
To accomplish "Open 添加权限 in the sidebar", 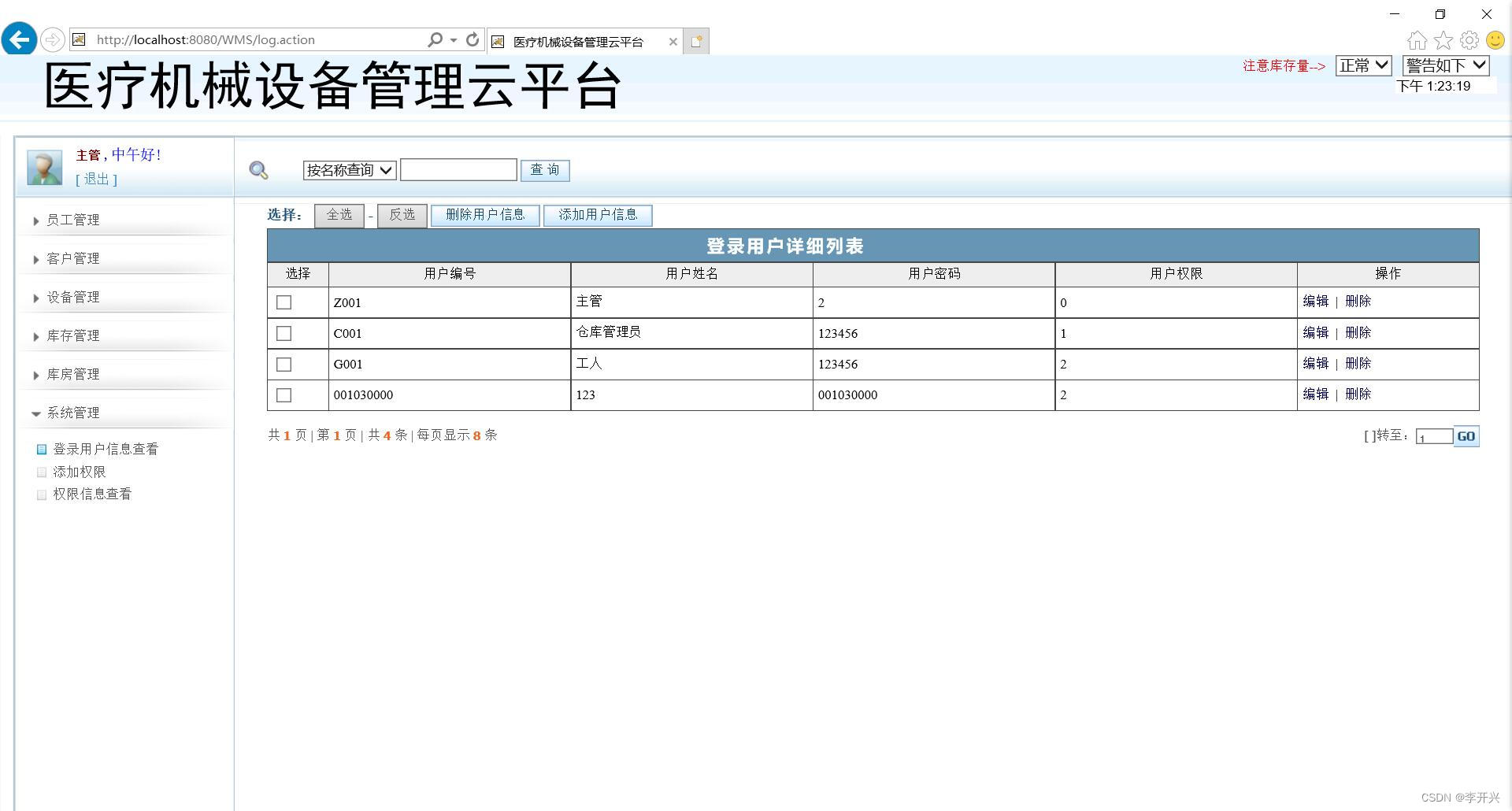I will click(80, 472).
